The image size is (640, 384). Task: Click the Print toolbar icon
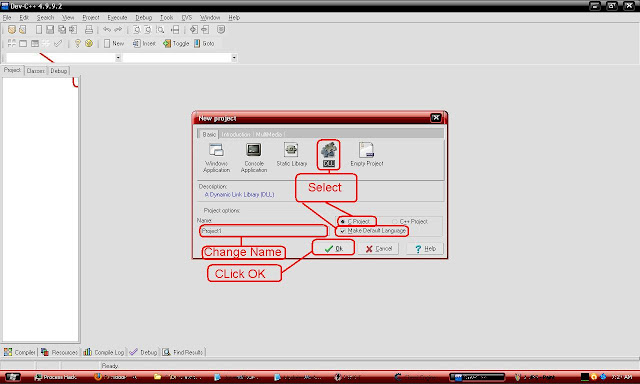coord(89,29)
